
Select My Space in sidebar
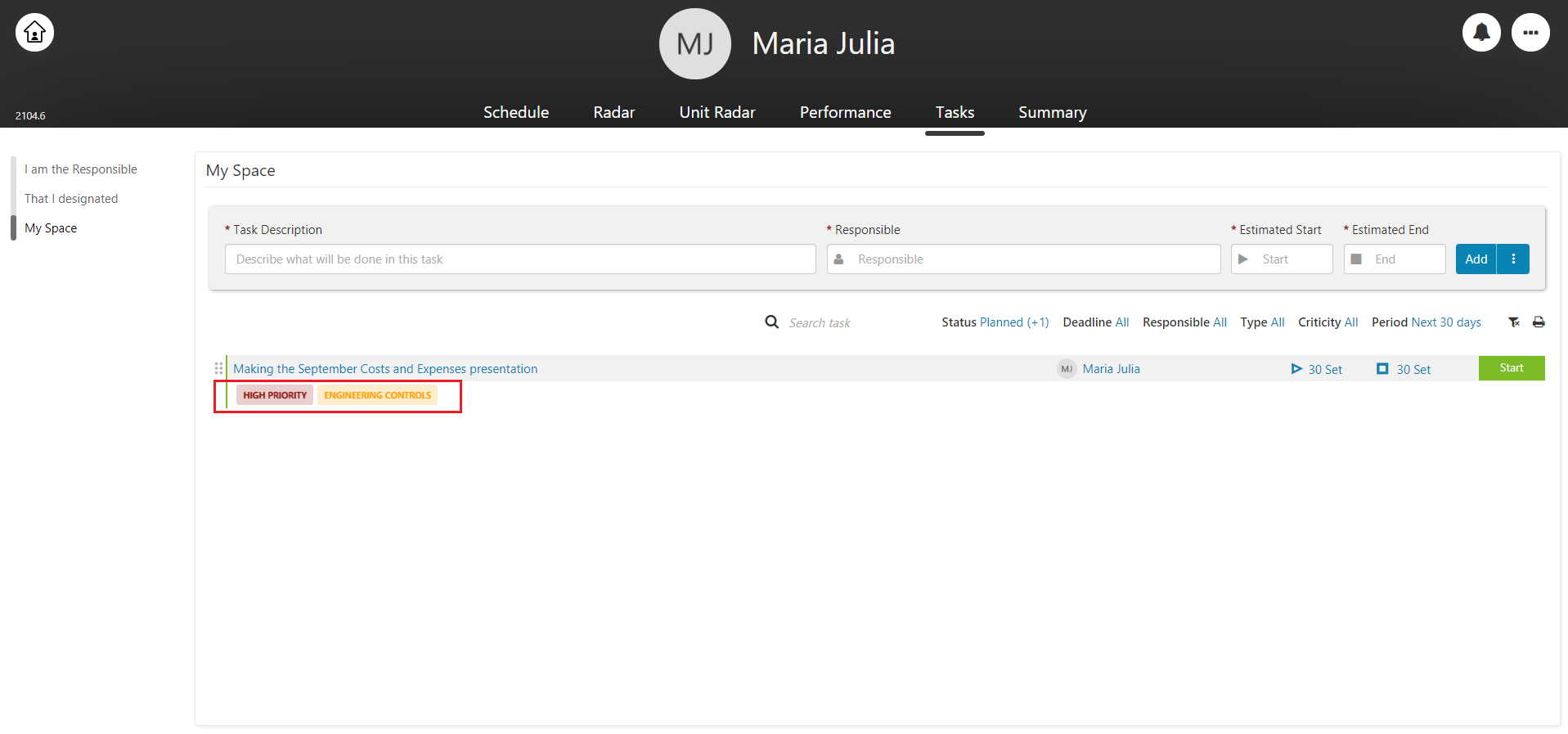pyautogui.click(x=51, y=228)
